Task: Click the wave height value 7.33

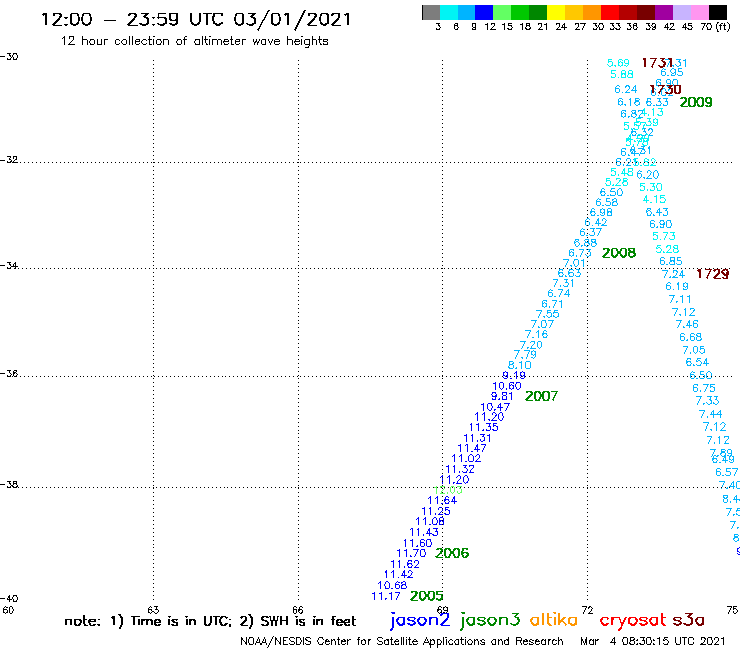Action: pyautogui.click(x=707, y=400)
